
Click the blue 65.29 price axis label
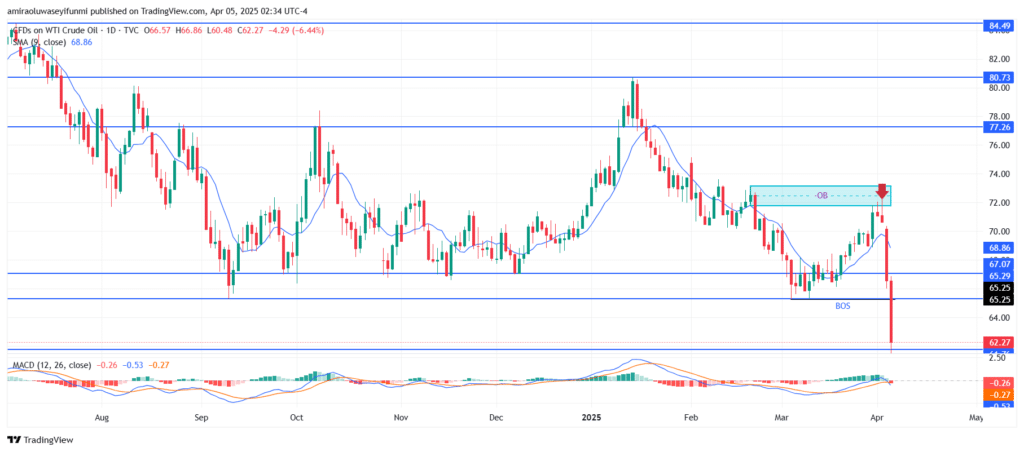1000,276
